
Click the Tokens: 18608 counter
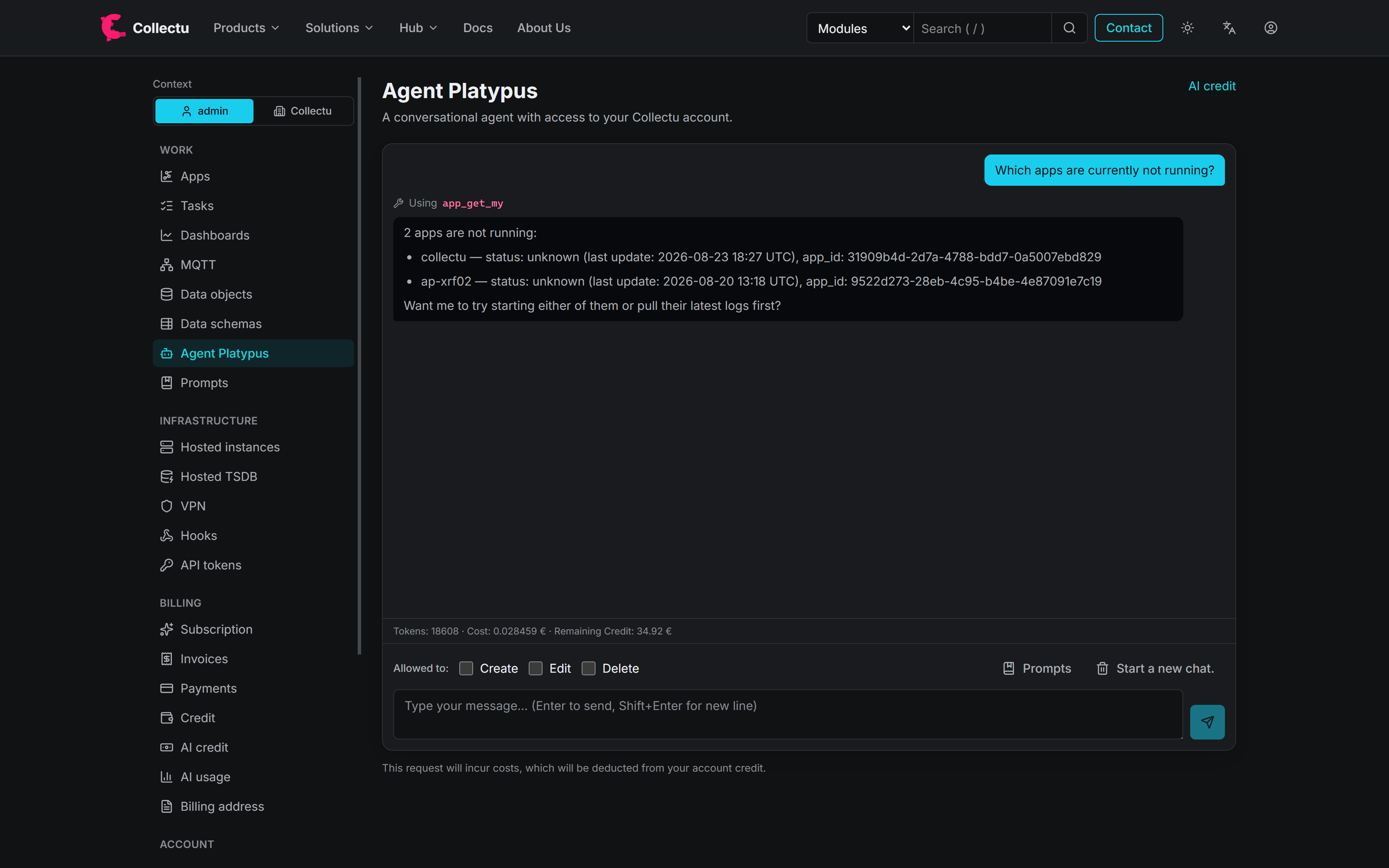[426, 631]
